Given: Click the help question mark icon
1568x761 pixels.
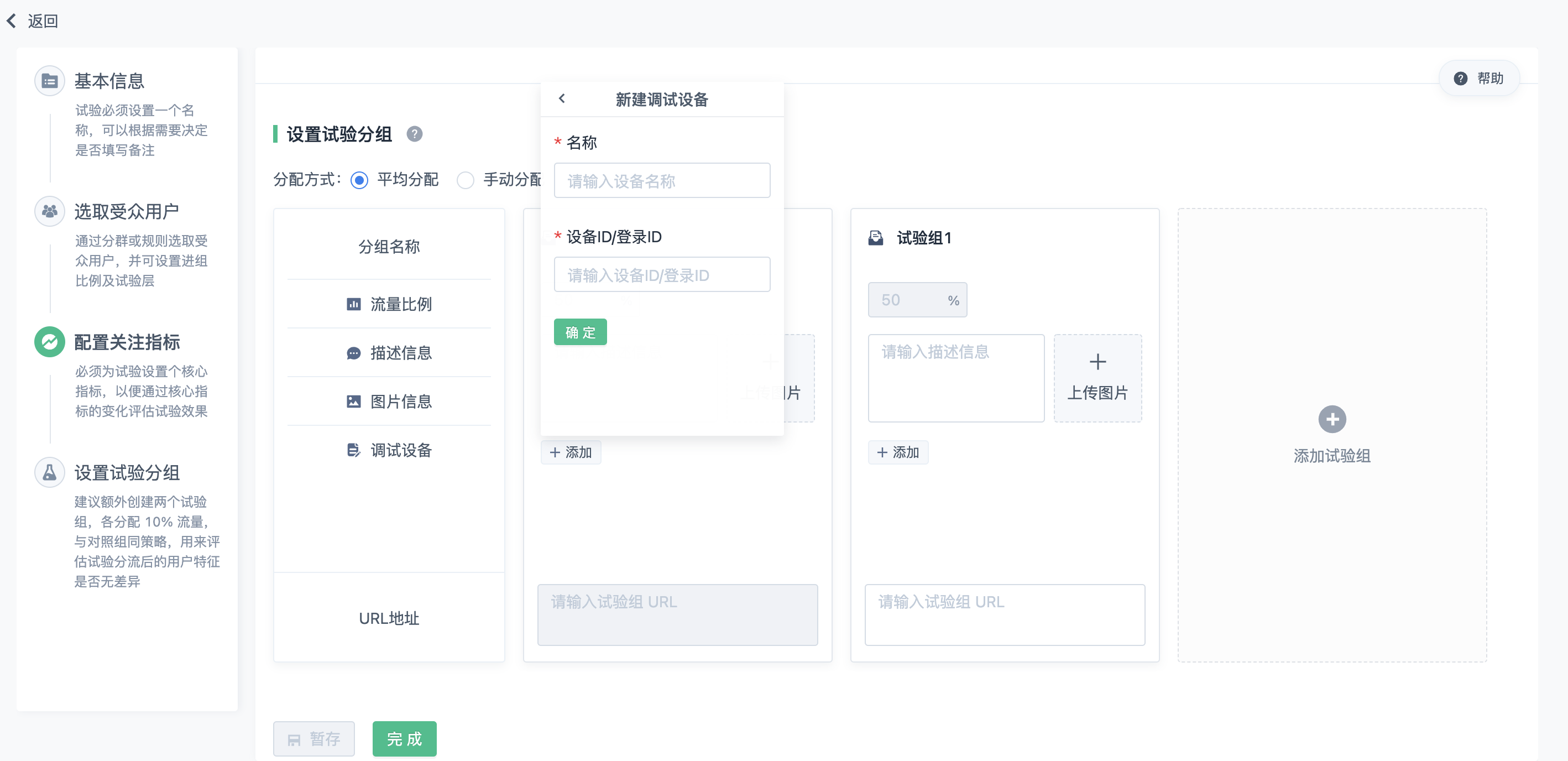Looking at the screenshot, I should click(1460, 79).
